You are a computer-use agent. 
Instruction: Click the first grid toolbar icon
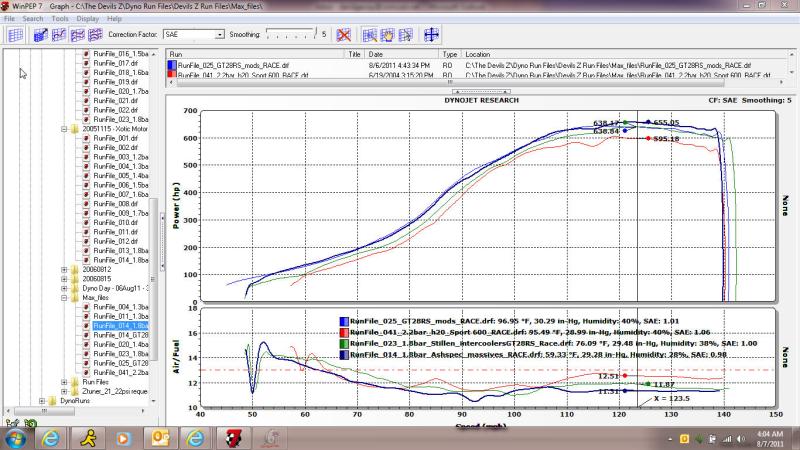tap(15, 34)
